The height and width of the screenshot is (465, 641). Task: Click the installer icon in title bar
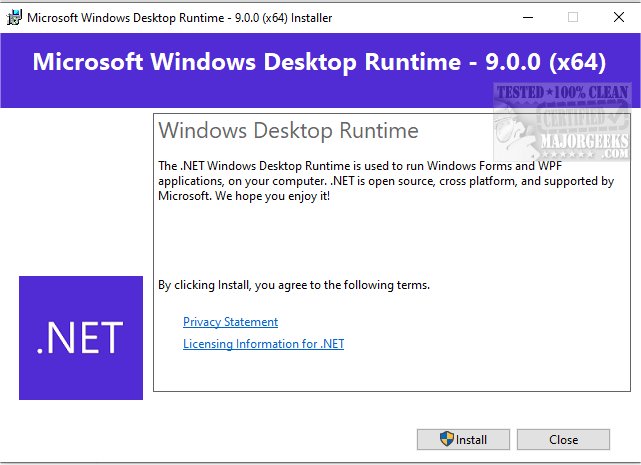coord(14,18)
